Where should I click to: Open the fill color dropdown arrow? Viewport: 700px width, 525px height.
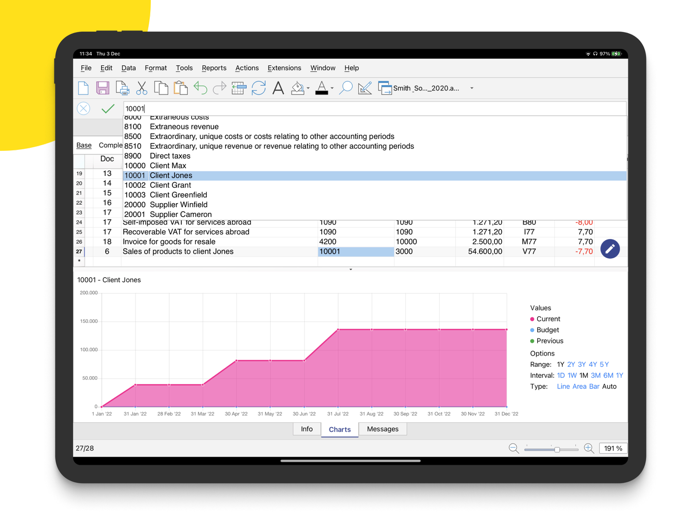pos(308,88)
